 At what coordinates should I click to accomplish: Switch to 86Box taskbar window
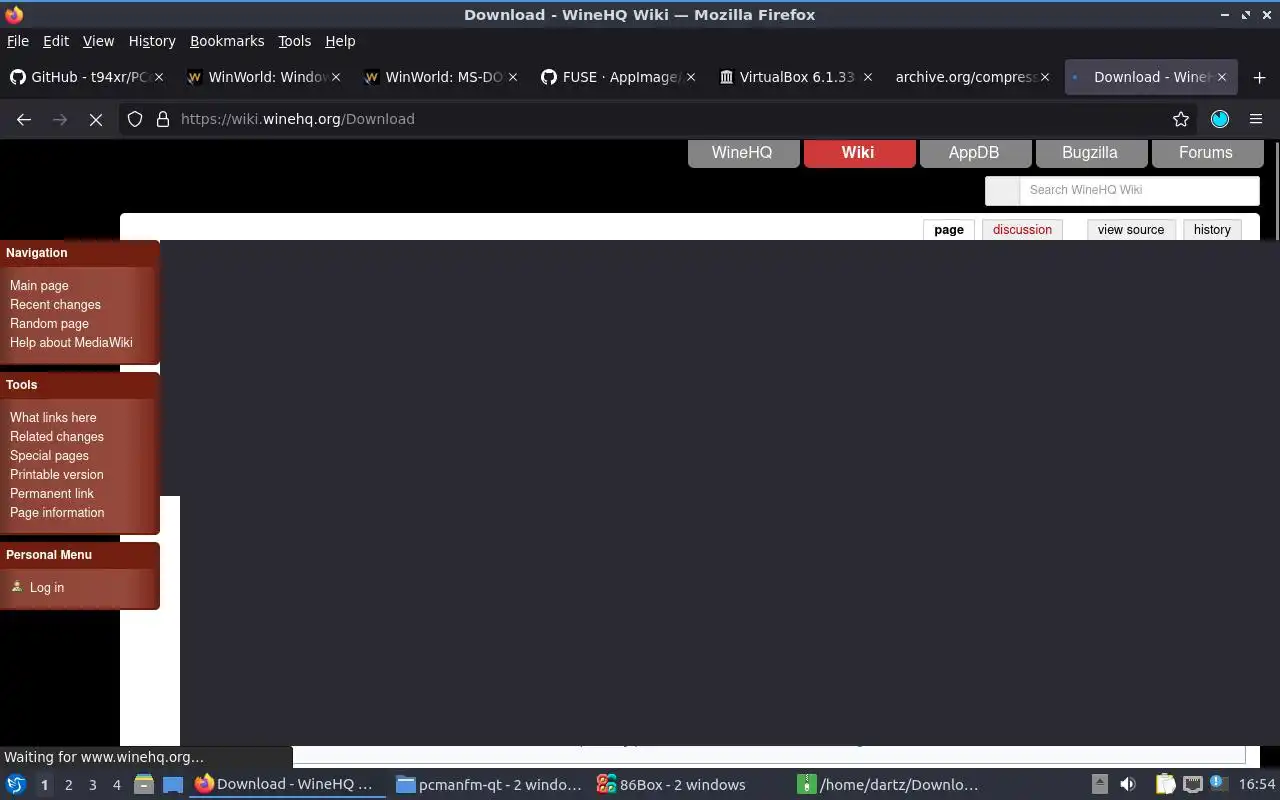[x=689, y=785]
